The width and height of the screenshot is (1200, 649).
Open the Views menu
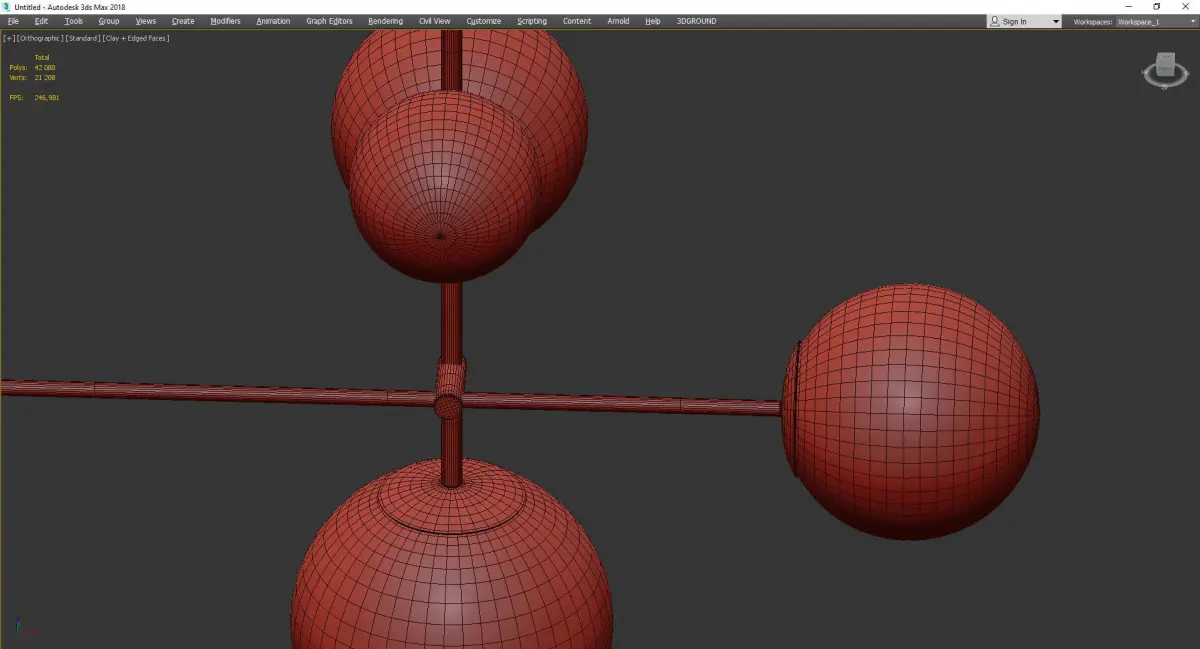click(146, 21)
